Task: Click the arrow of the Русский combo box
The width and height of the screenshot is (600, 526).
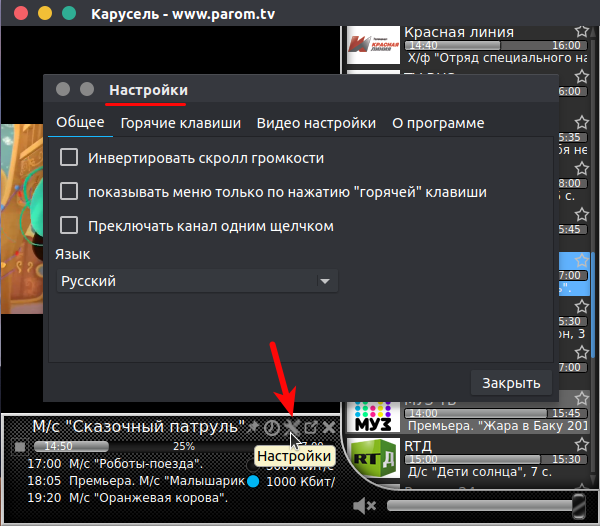Action: (x=325, y=281)
